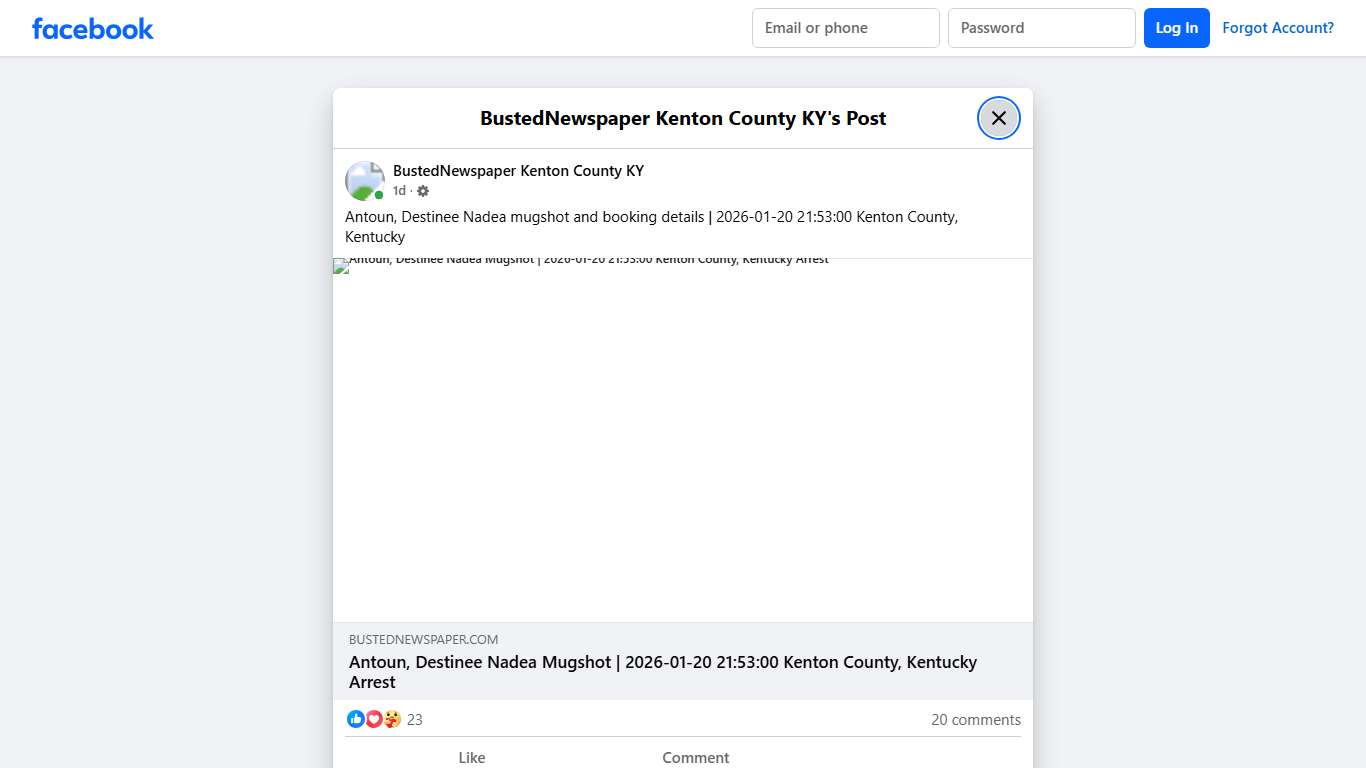Click the Email or phone input field

(845, 28)
